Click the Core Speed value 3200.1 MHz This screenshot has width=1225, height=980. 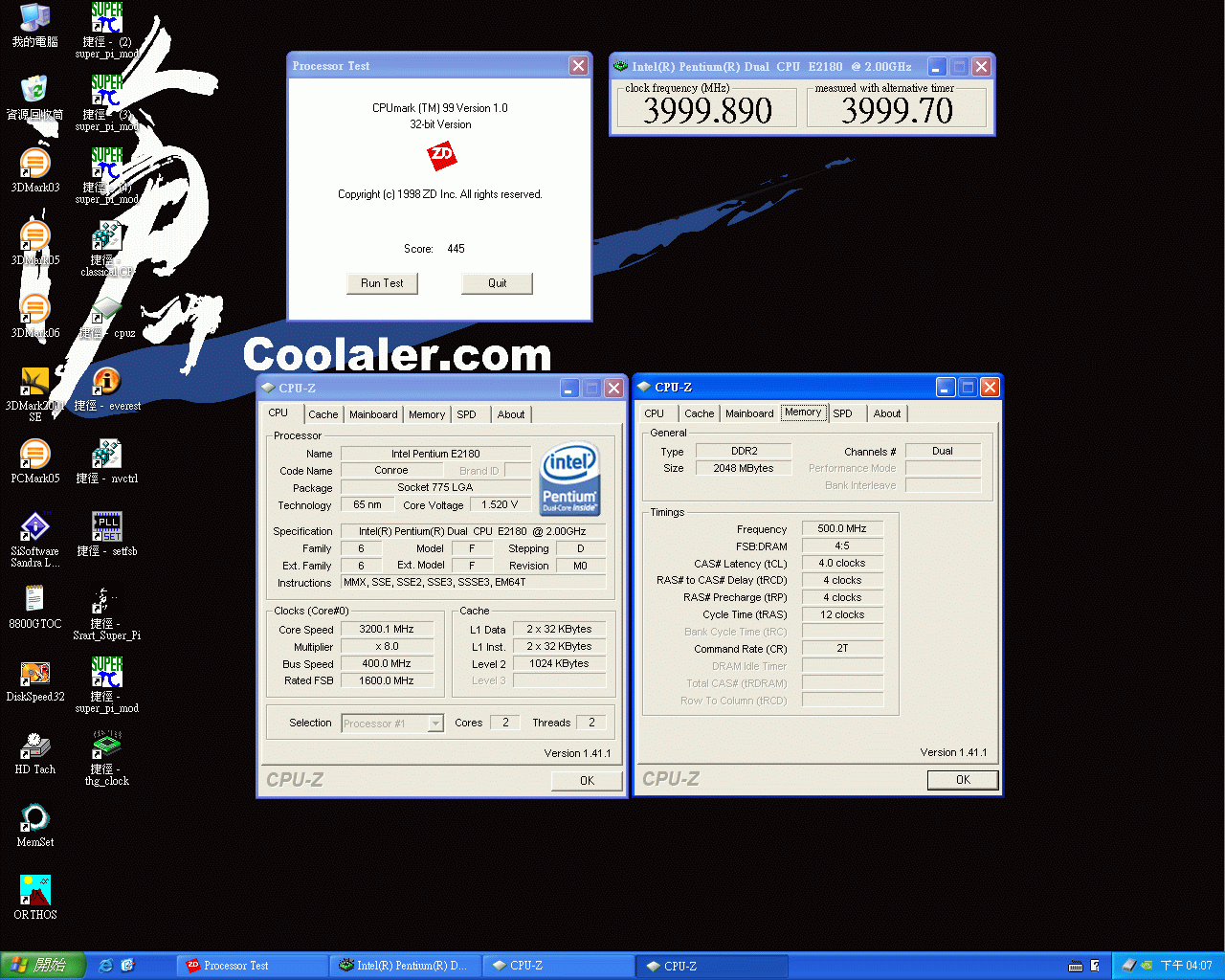pos(387,630)
